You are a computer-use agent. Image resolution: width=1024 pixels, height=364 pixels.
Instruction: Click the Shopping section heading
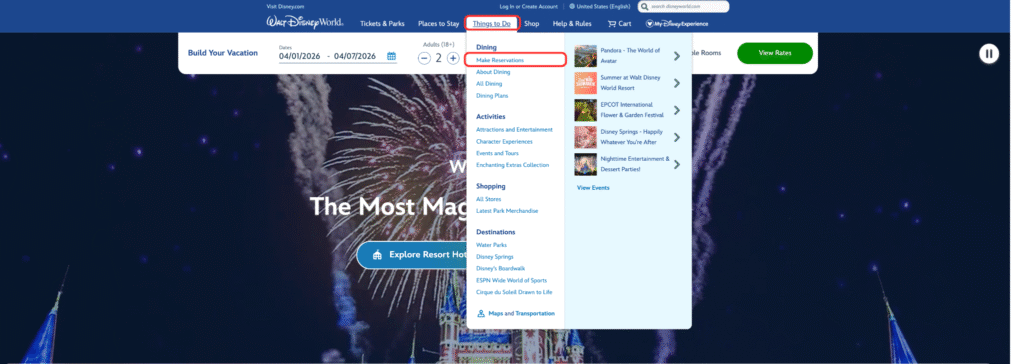[490, 186]
